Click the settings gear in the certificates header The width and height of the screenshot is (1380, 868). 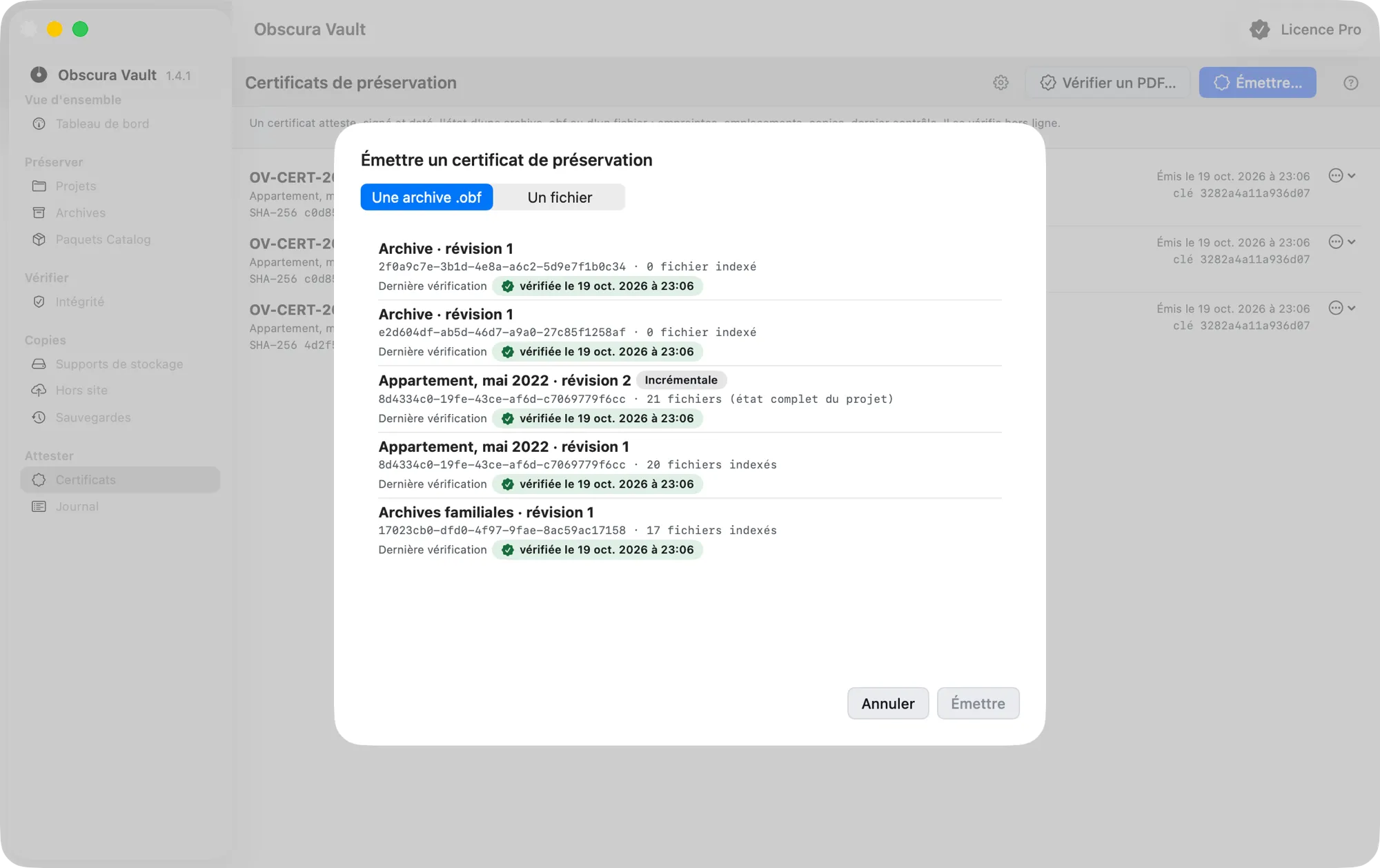[x=1000, y=83]
